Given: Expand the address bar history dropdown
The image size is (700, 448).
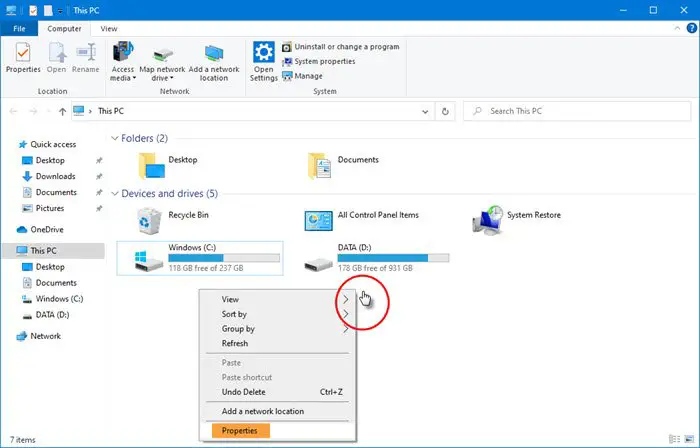Looking at the screenshot, I should coord(425,112).
